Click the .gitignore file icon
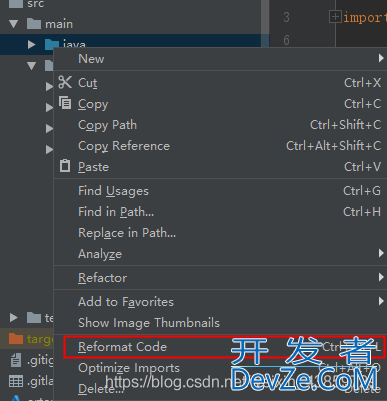 [x=16, y=360]
